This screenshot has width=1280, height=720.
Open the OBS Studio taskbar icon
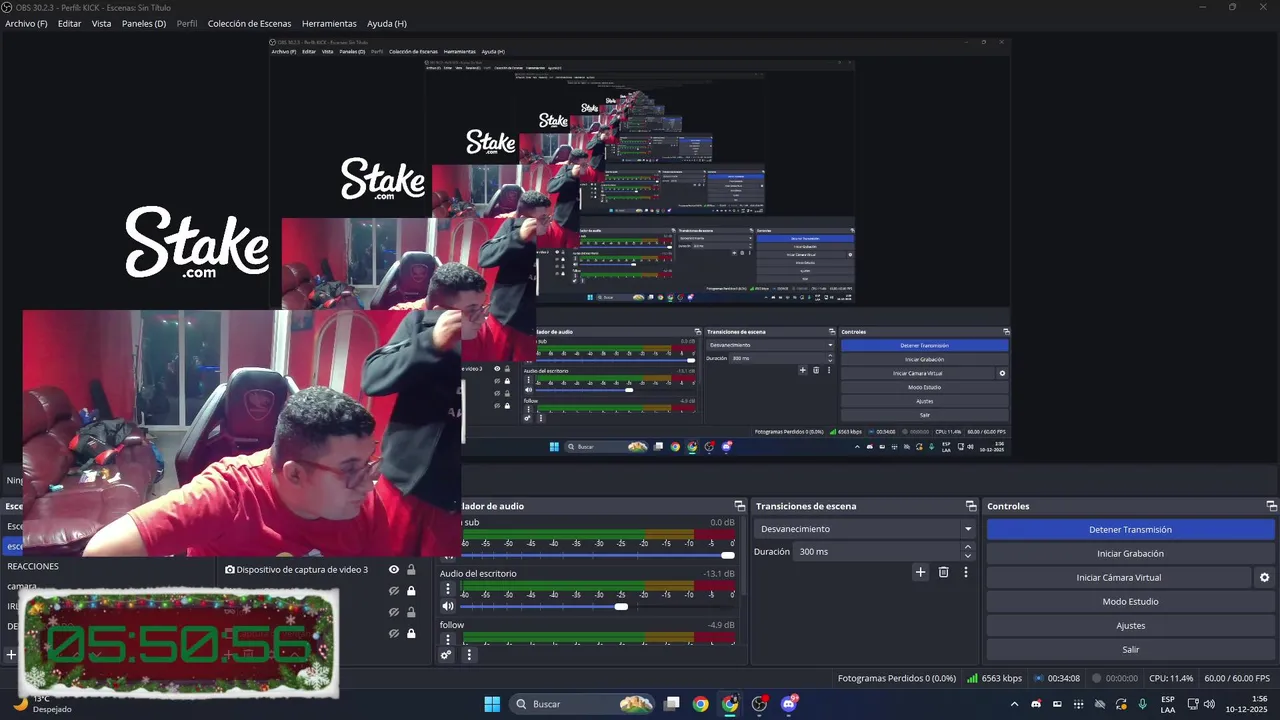[759, 704]
